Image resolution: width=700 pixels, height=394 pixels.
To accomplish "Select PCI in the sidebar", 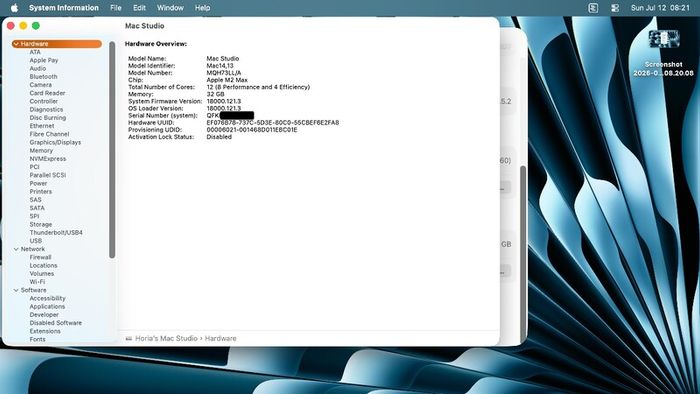I will point(34,167).
